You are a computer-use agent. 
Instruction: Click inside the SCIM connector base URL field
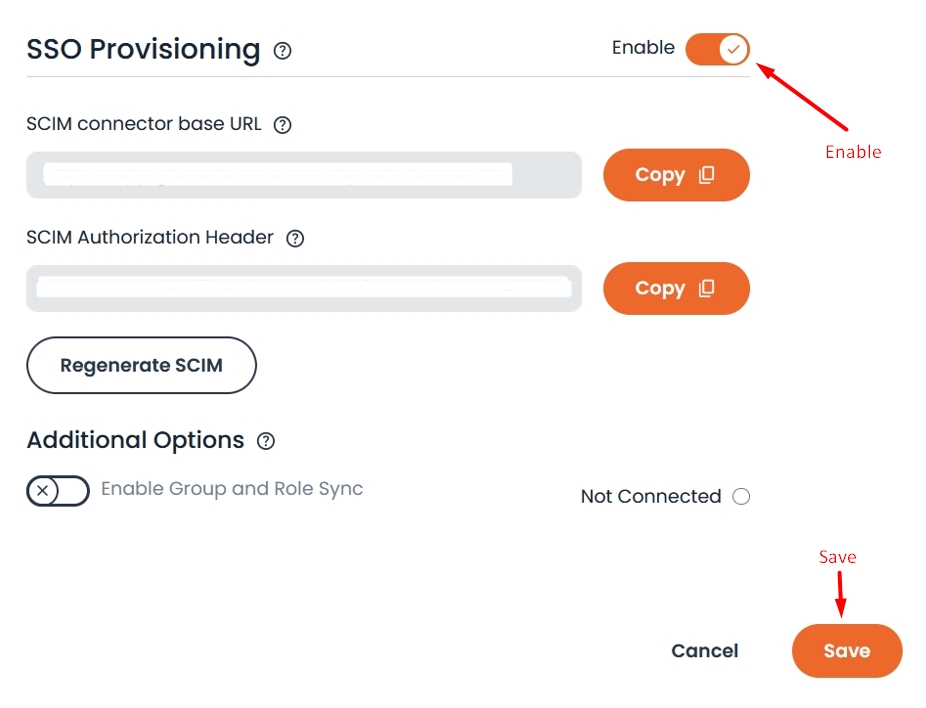click(x=304, y=175)
